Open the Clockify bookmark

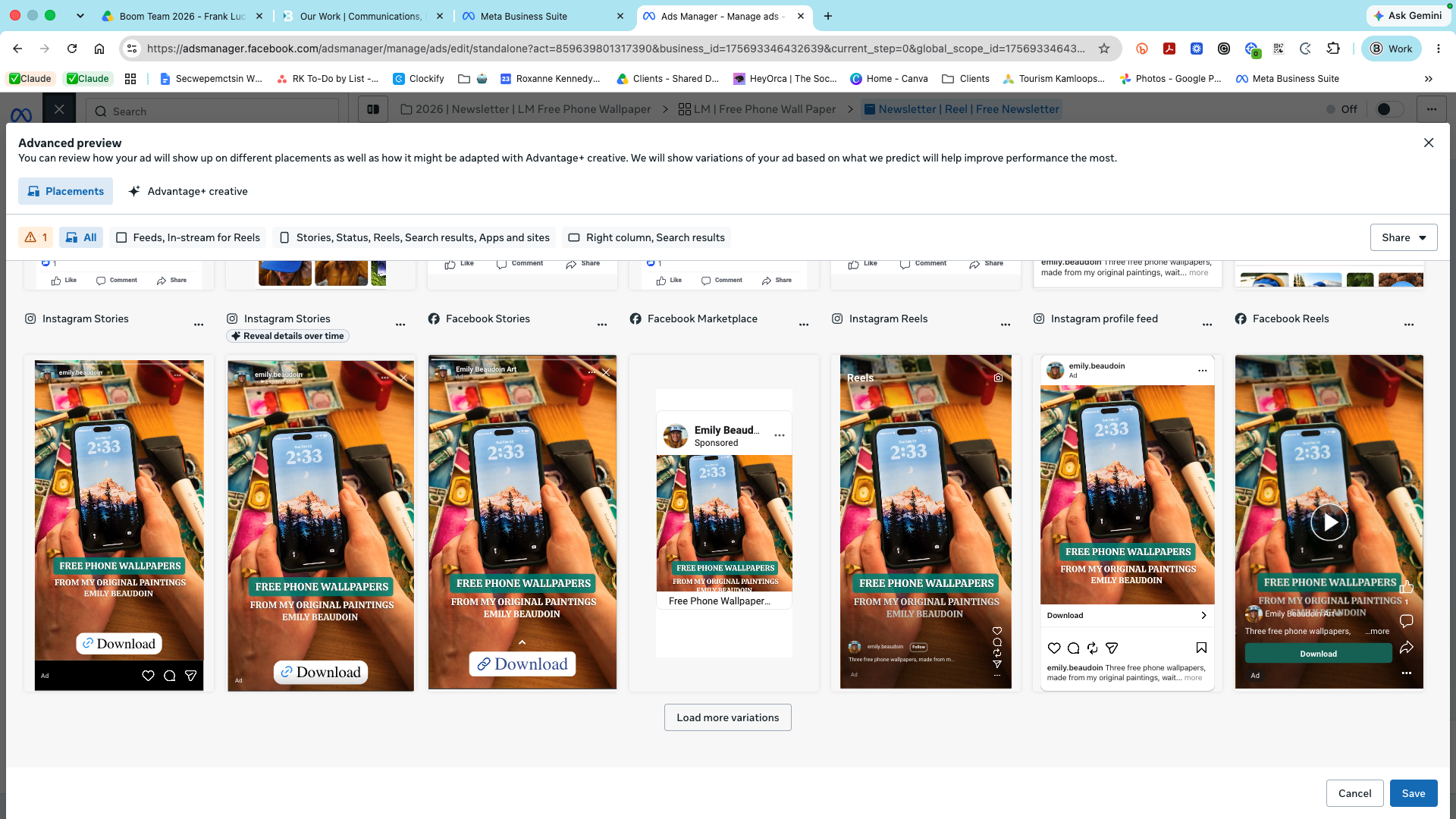click(419, 79)
